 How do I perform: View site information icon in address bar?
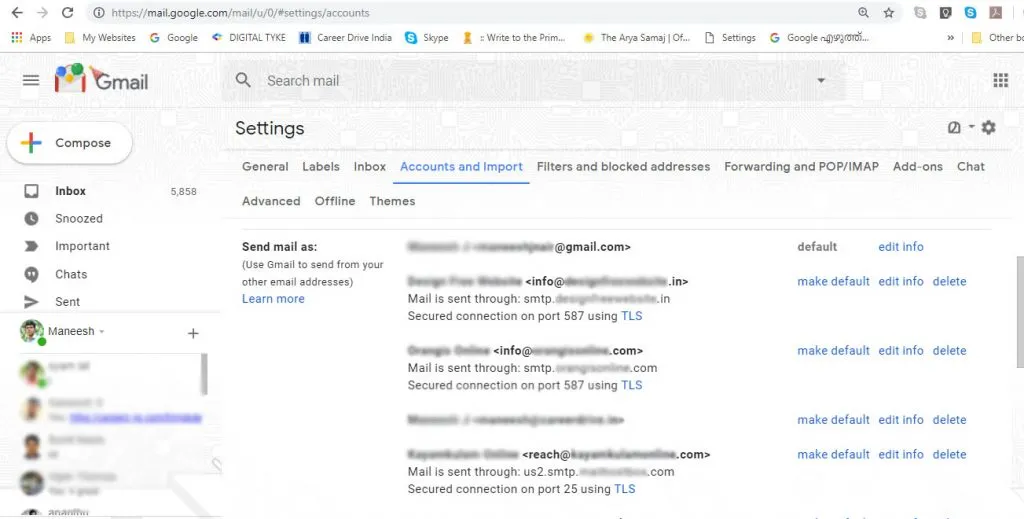(x=99, y=12)
